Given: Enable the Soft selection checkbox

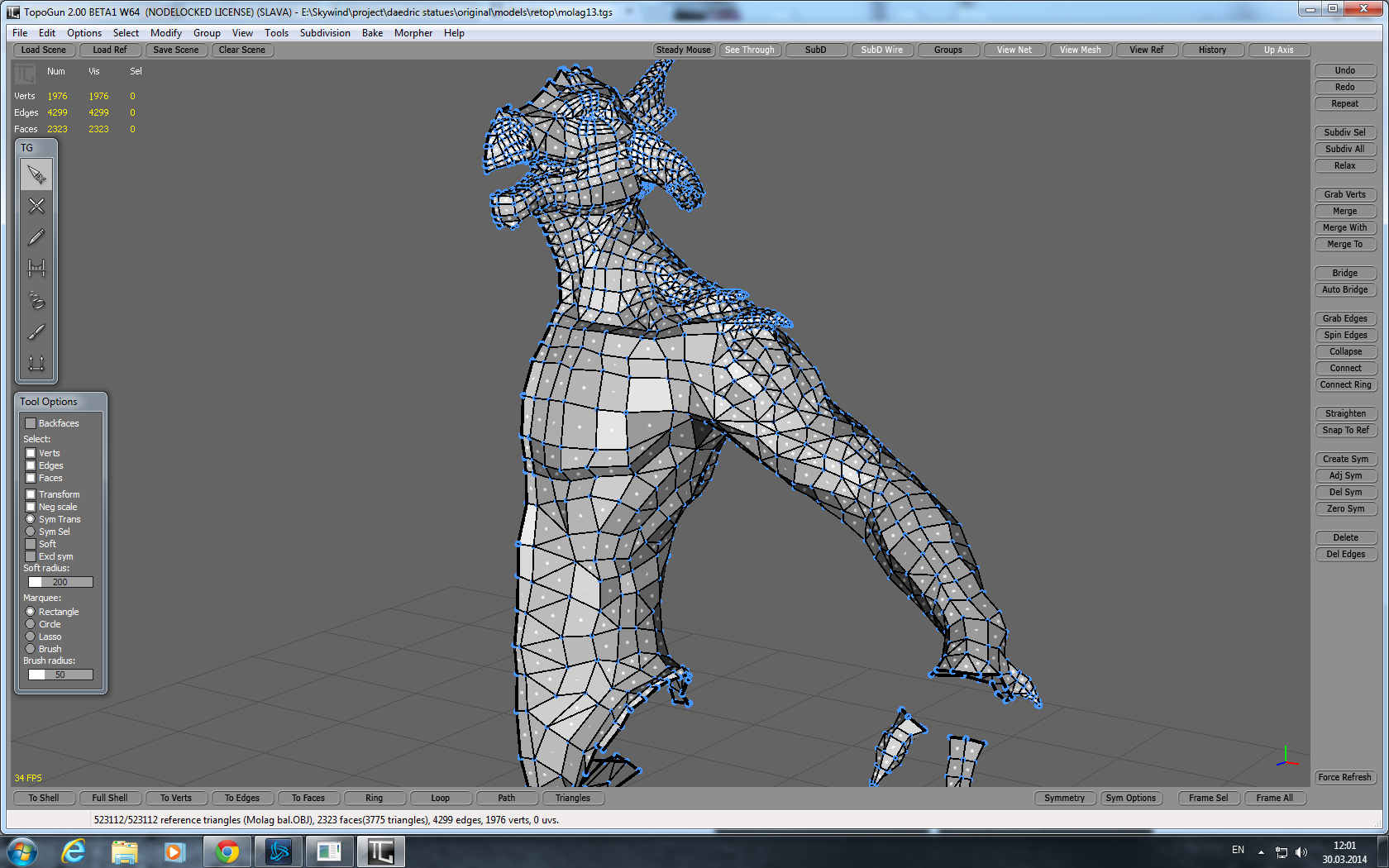Looking at the screenshot, I should coord(31,544).
